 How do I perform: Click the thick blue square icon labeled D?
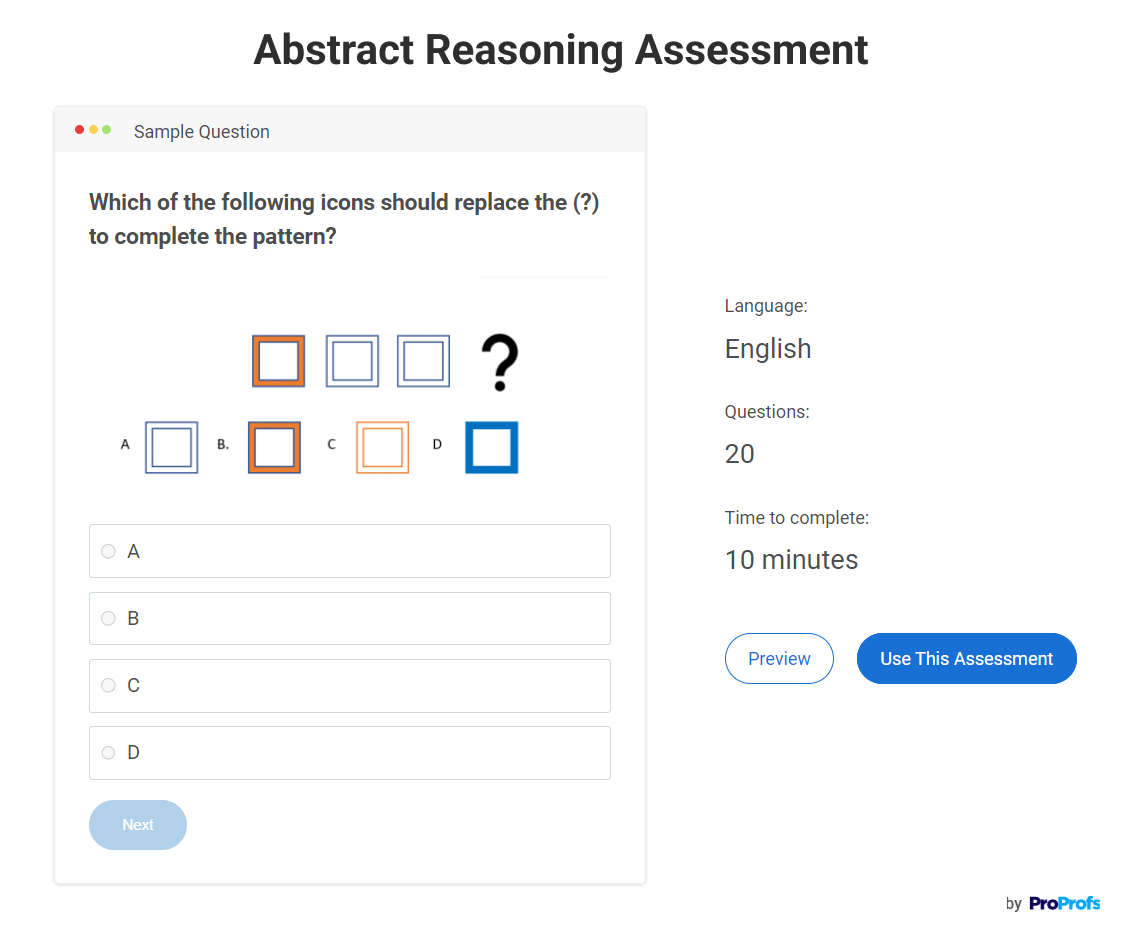[491, 447]
